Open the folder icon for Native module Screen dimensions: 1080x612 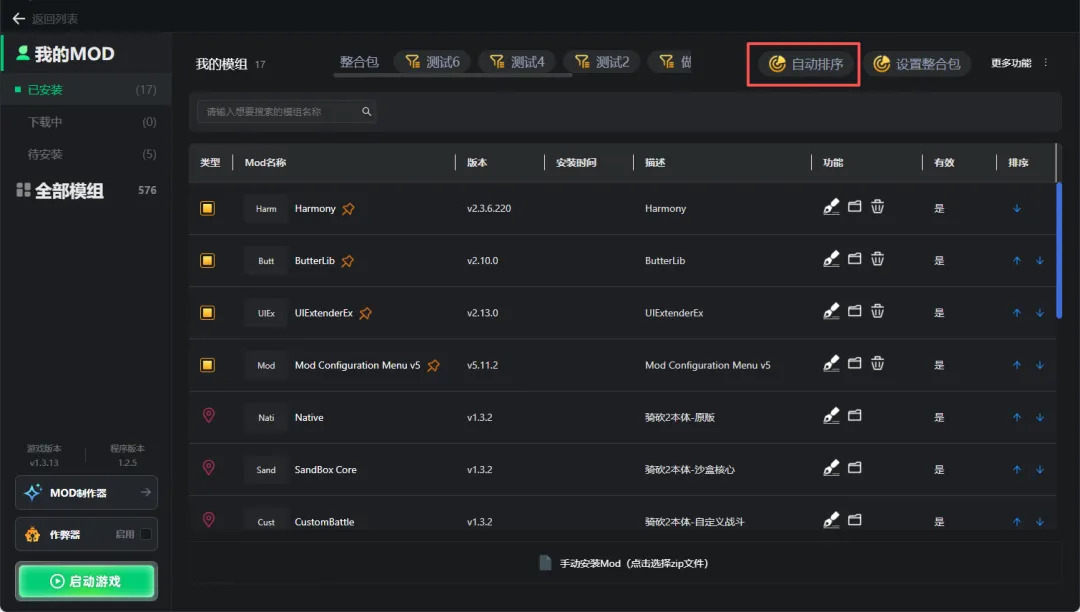[855, 416]
